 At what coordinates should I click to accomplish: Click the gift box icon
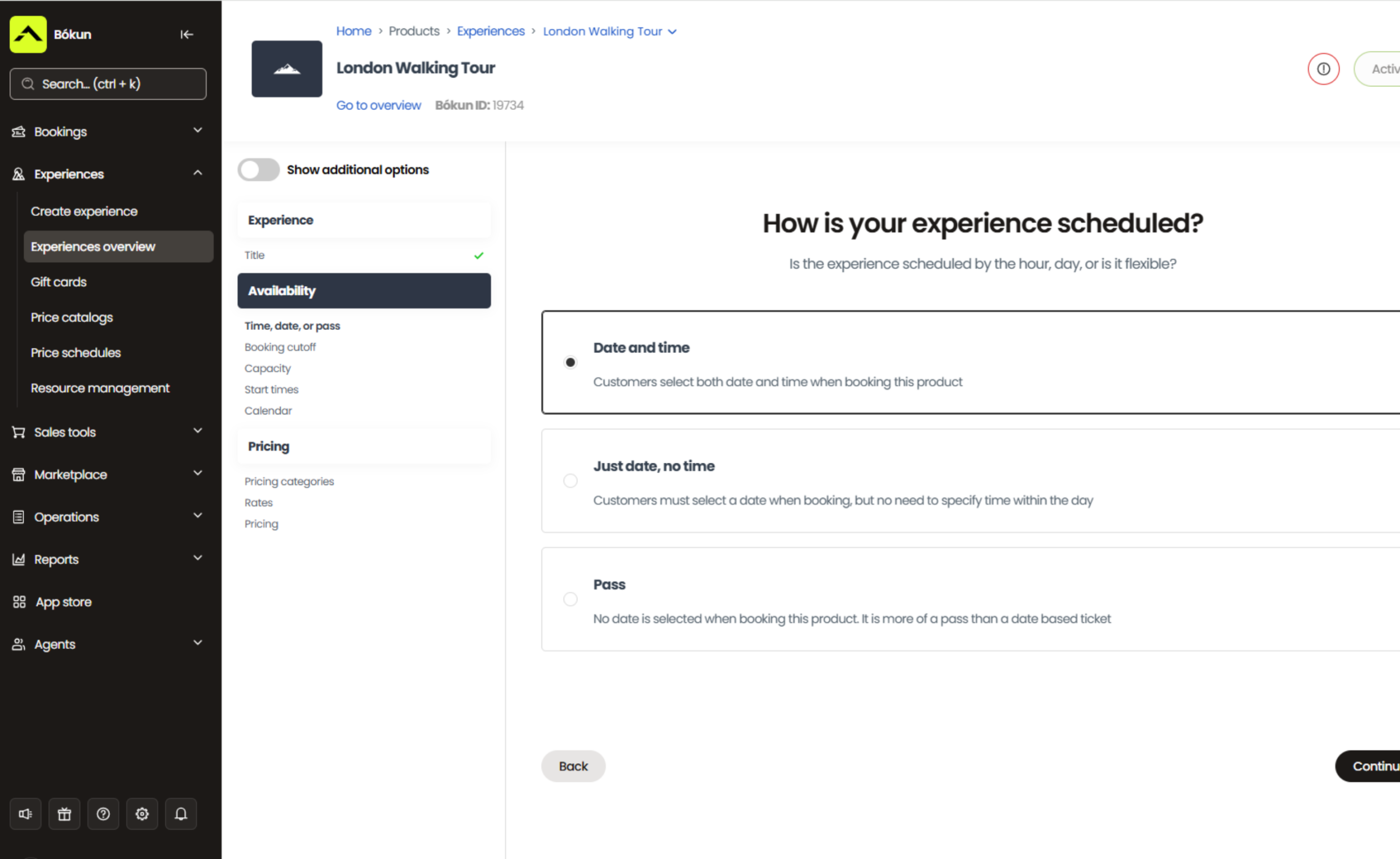tap(64, 814)
